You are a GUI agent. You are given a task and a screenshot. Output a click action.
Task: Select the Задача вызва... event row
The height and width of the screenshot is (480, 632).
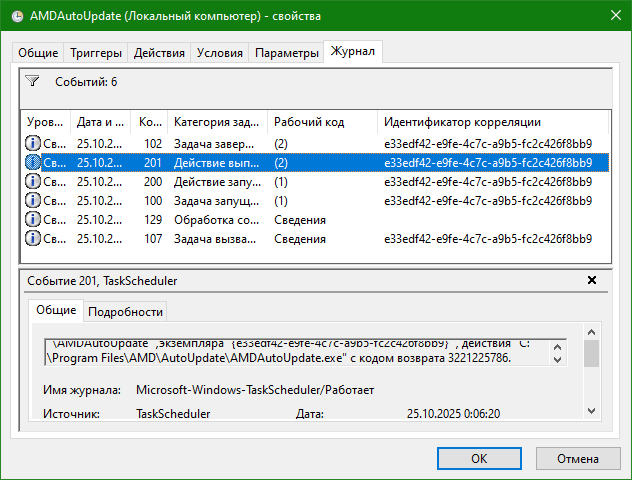click(x=315, y=238)
